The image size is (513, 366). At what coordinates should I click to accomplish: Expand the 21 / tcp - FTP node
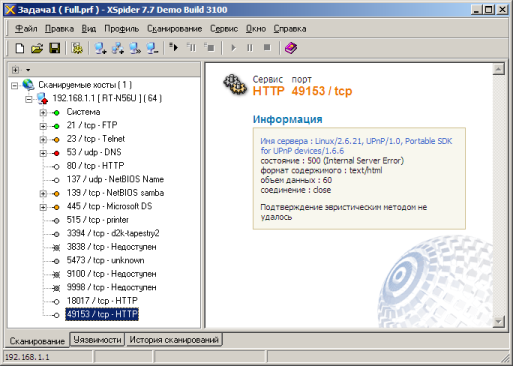pos(43,126)
